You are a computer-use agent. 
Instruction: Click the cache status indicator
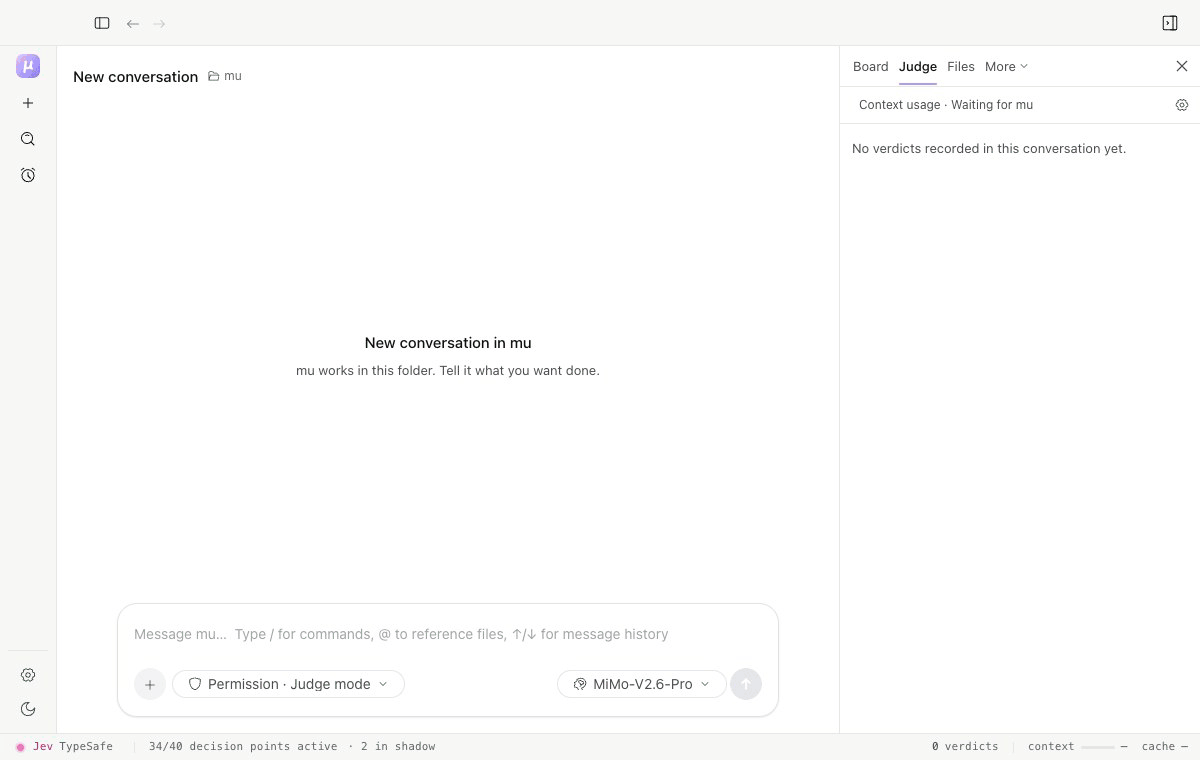pyautogui.click(x=1165, y=746)
